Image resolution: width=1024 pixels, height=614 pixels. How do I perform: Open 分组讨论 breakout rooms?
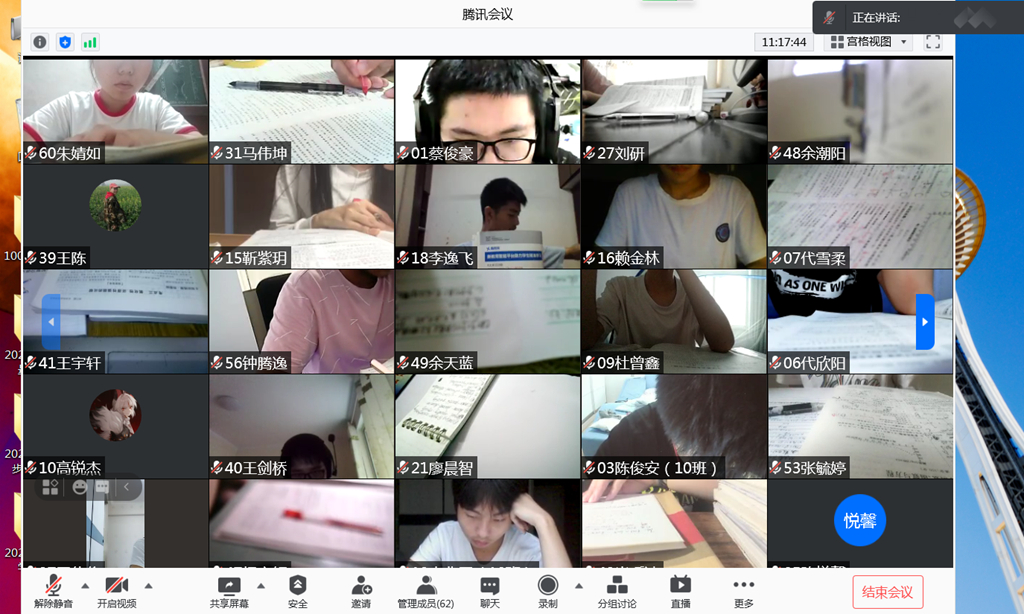tap(617, 591)
